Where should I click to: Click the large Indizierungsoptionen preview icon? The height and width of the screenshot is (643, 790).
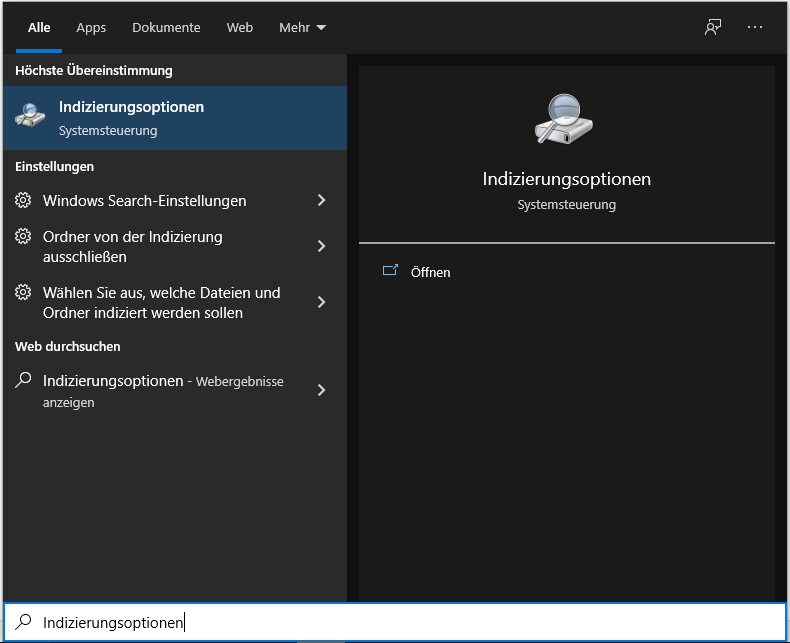pyautogui.click(x=564, y=119)
